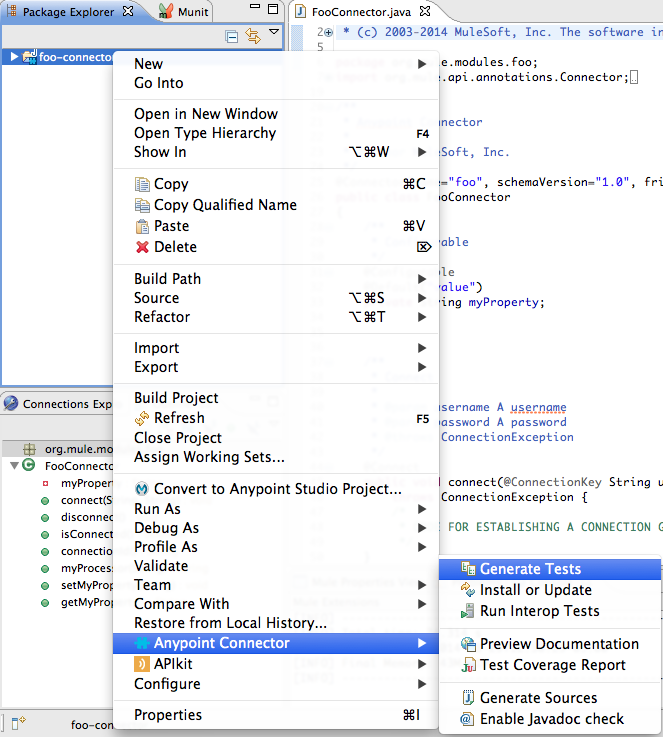The width and height of the screenshot is (663, 737).
Task: Open Package Explorer view menu dropdown
Action: pyautogui.click(x=274, y=35)
